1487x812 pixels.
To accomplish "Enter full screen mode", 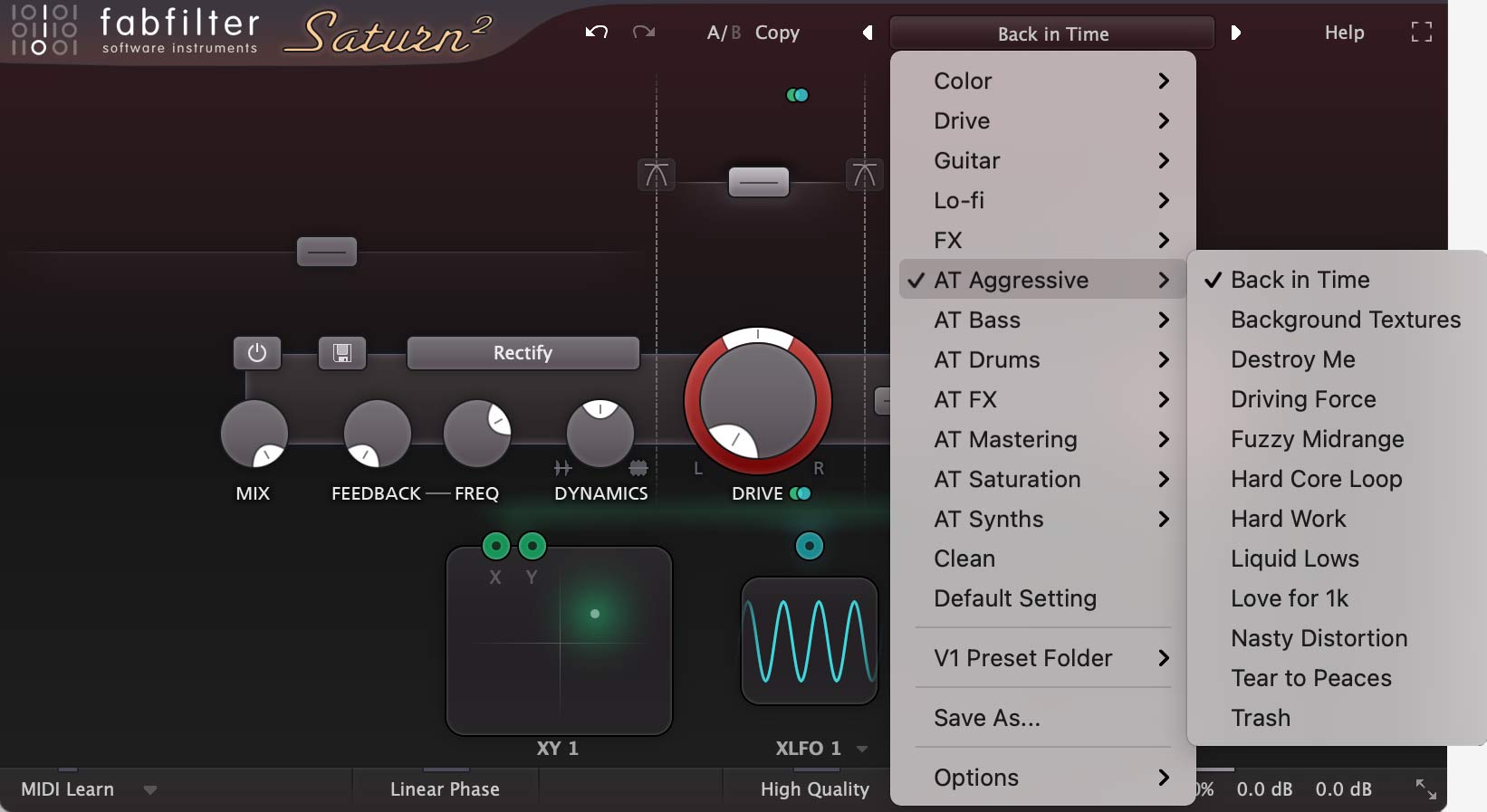I will coord(1421,33).
